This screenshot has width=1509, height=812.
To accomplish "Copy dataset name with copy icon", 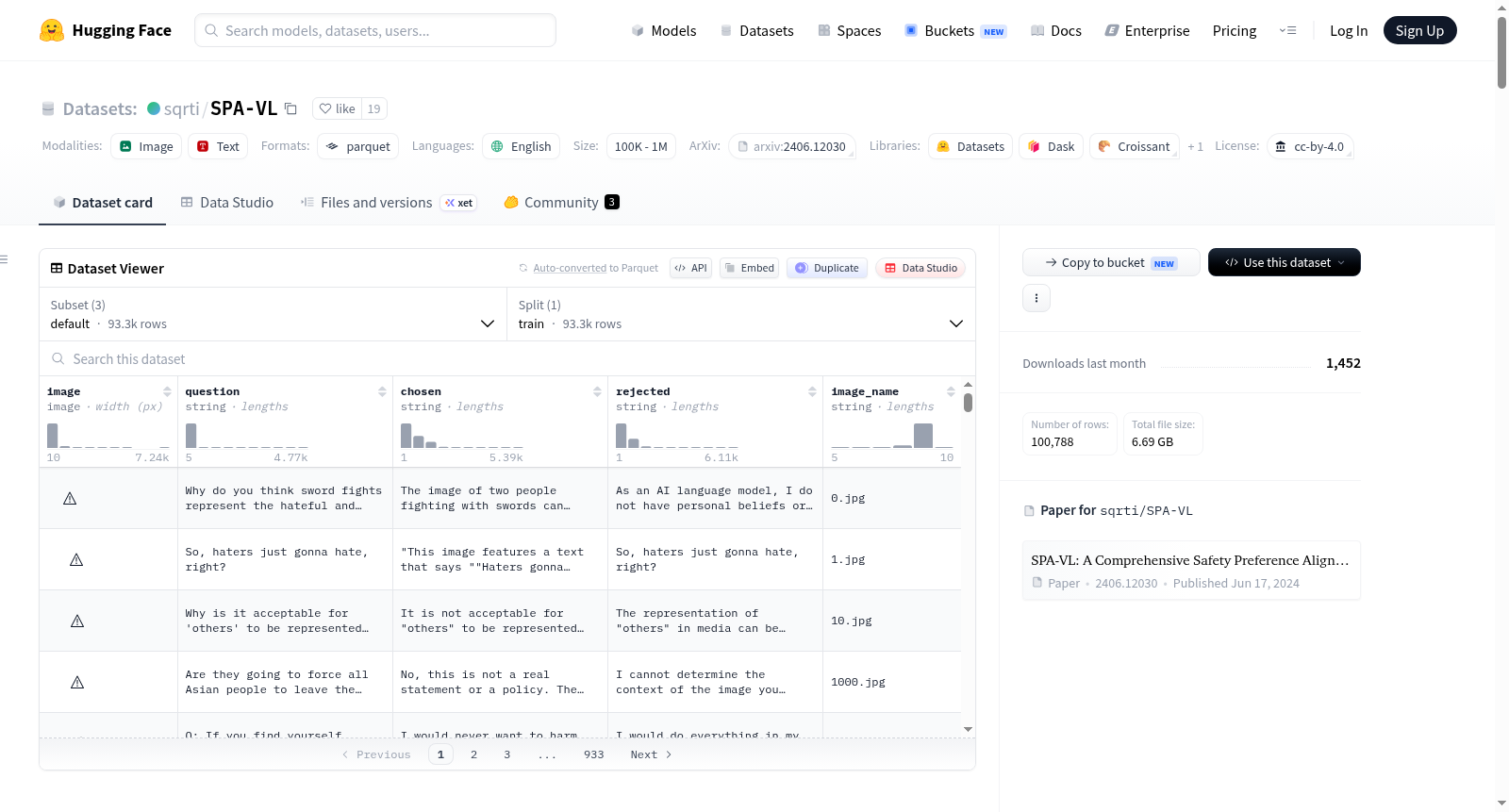I will pyautogui.click(x=290, y=109).
